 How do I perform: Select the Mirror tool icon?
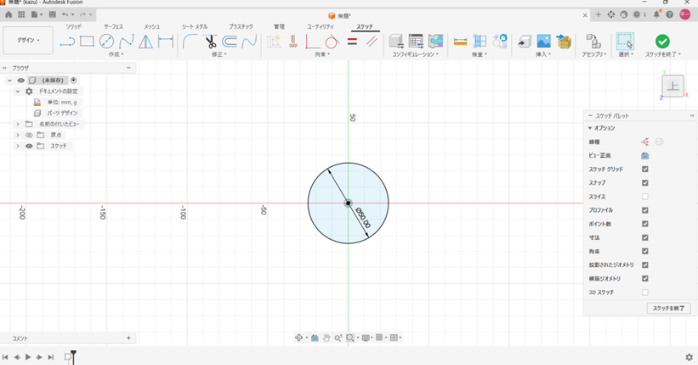click(146, 42)
